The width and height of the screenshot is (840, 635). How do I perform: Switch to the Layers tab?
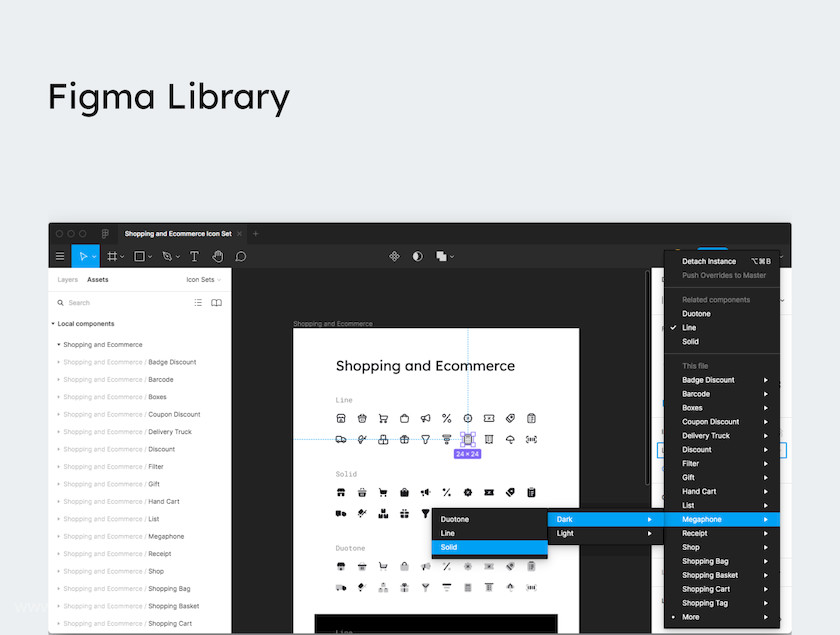coord(68,280)
